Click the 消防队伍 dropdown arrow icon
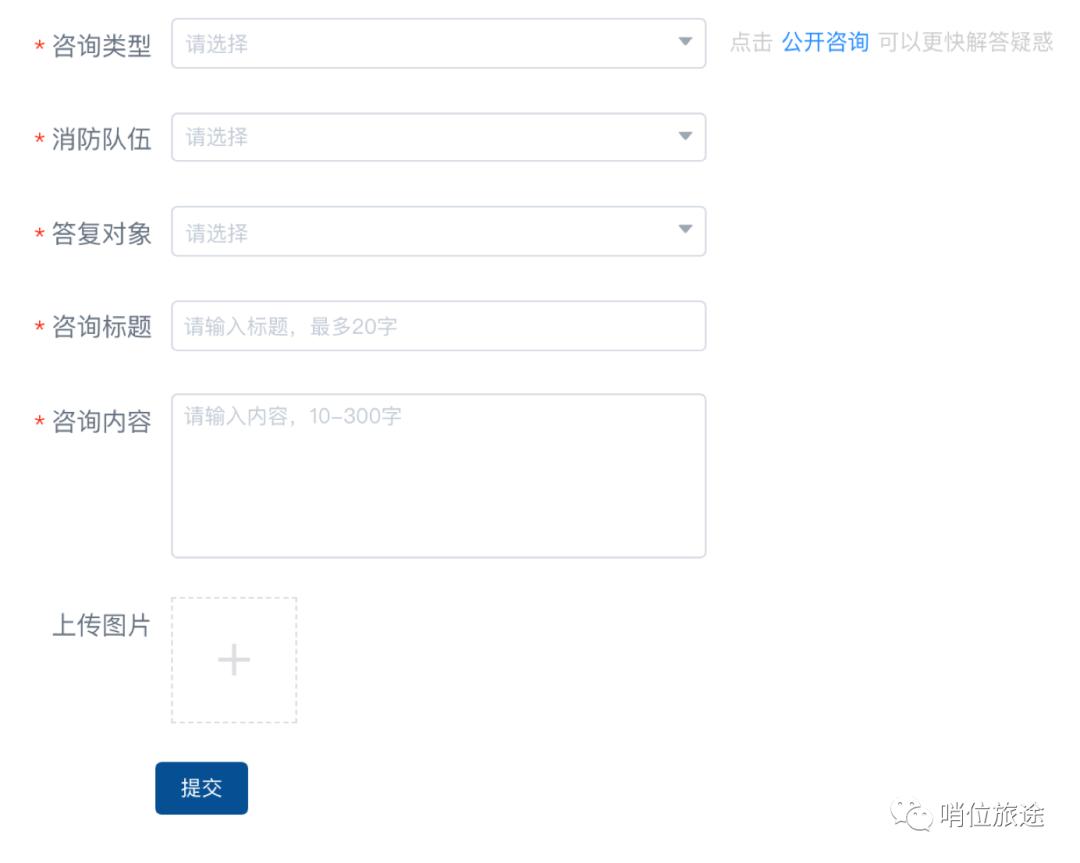This screenshot has height=863, width=1080. [686, 137]
